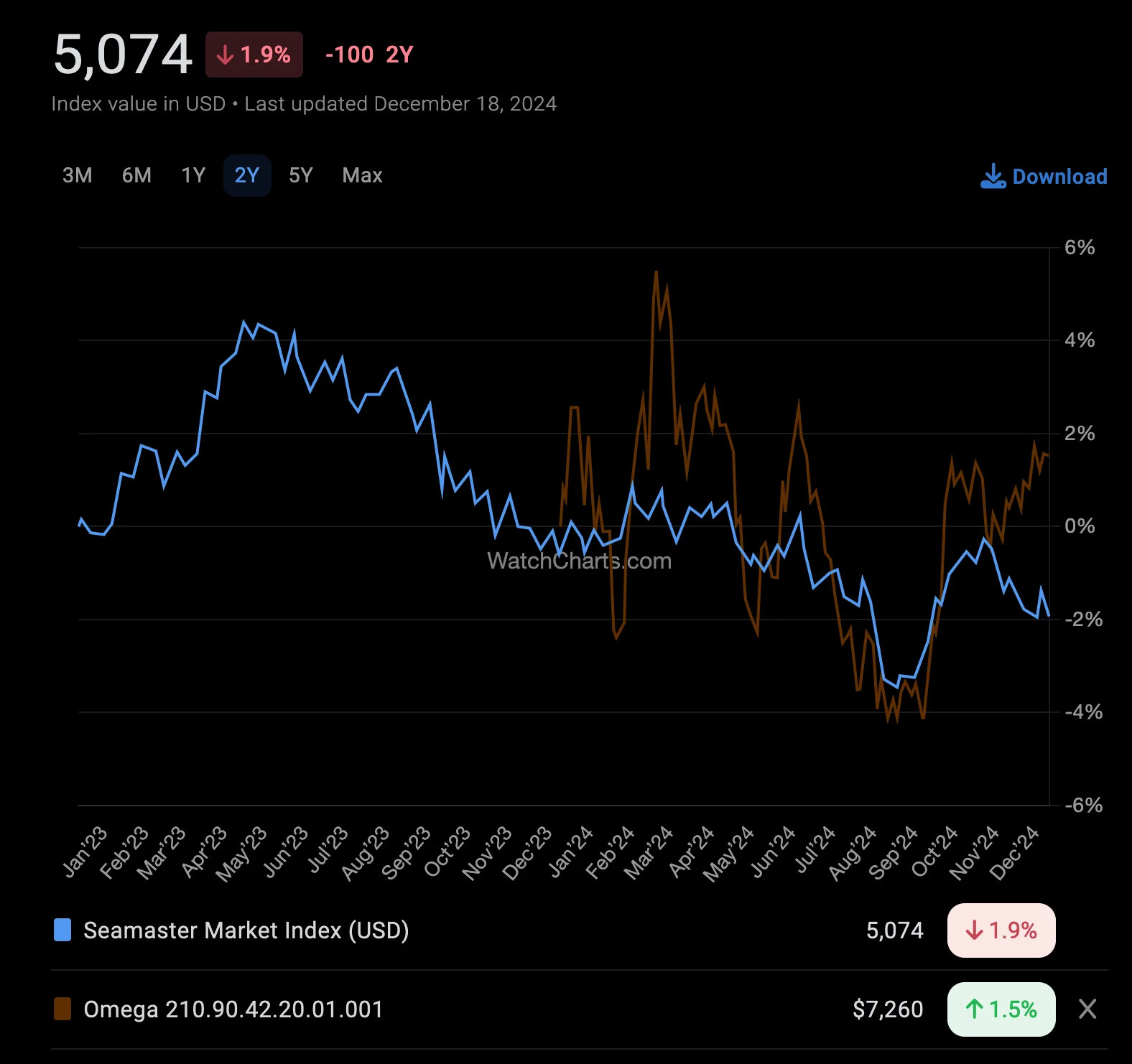Click the blue line's peak near May'23

[243, 322]
